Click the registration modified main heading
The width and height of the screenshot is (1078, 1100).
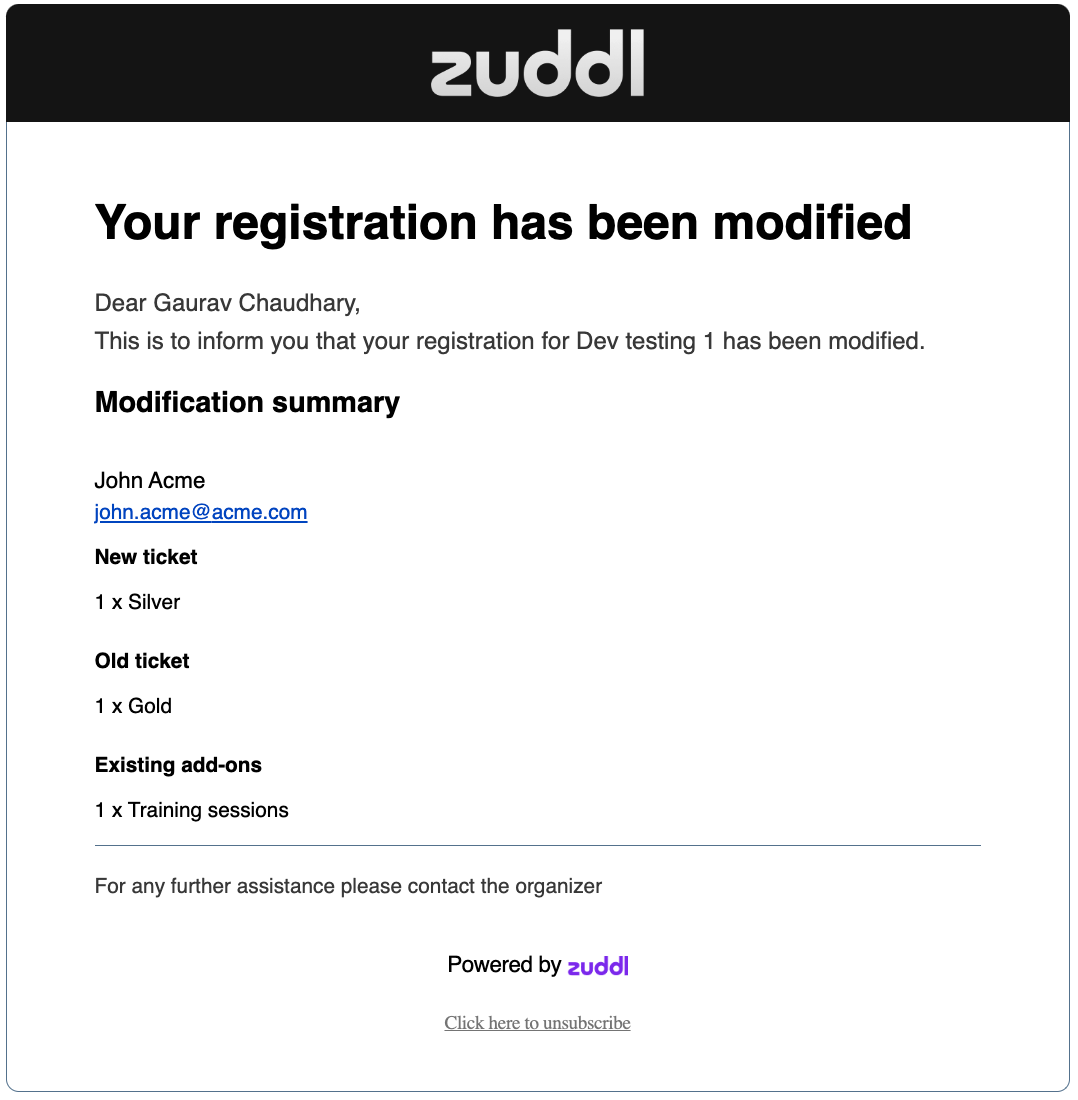[503, 222]
